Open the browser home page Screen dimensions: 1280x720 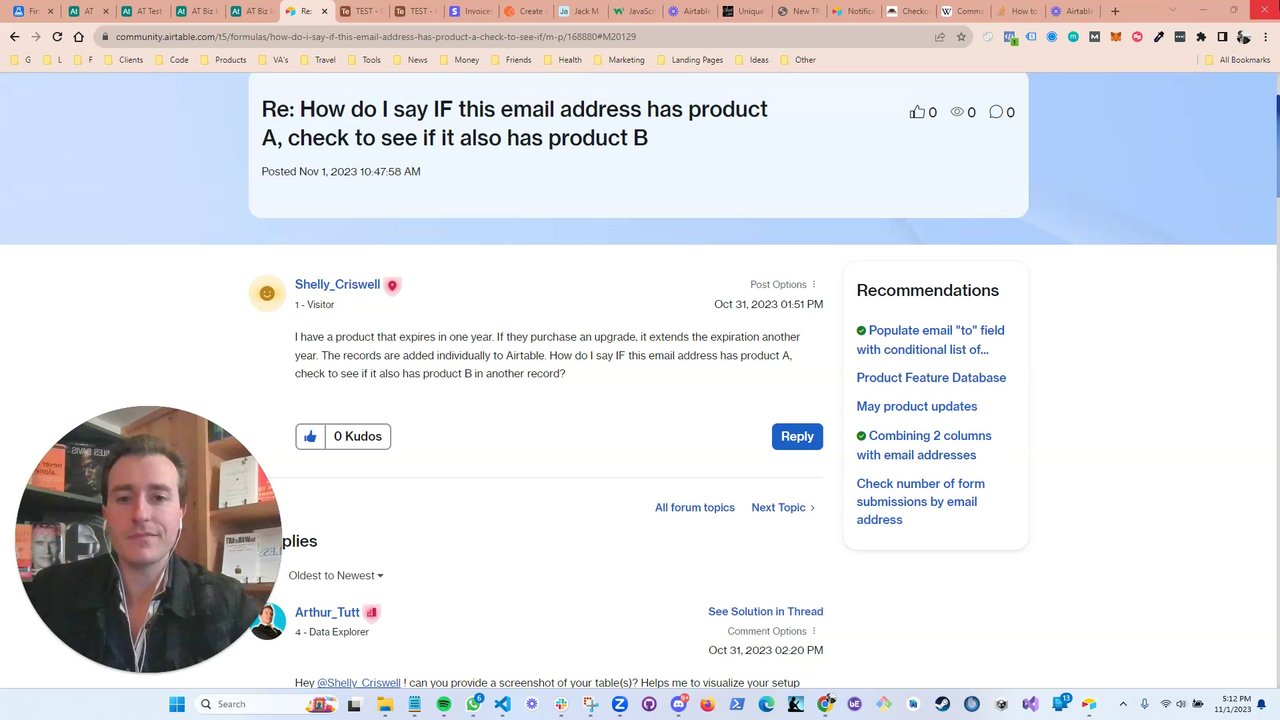tap(78, 37)
